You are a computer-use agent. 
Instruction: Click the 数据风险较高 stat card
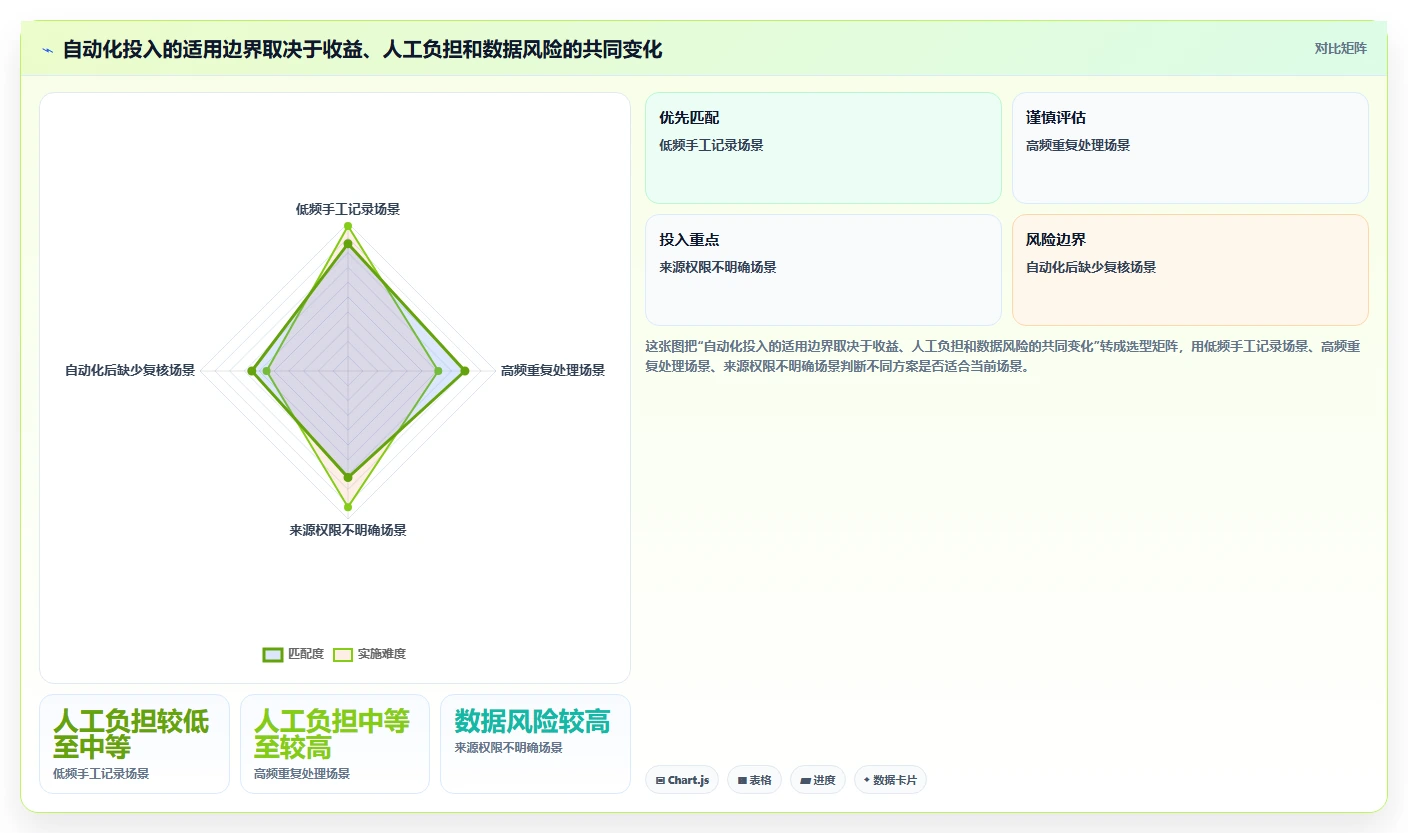(x=535, y=744)
